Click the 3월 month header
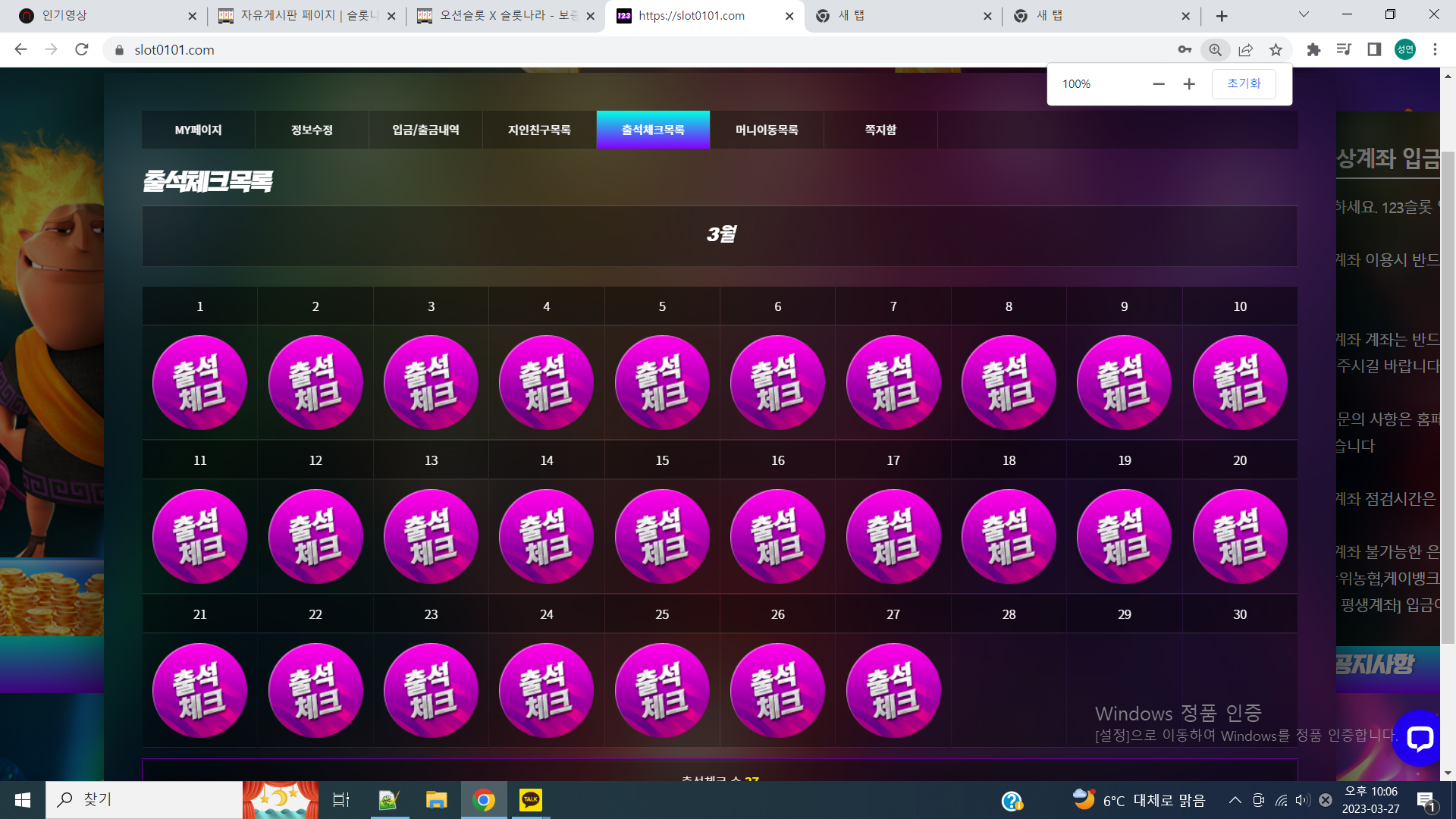 720,235
